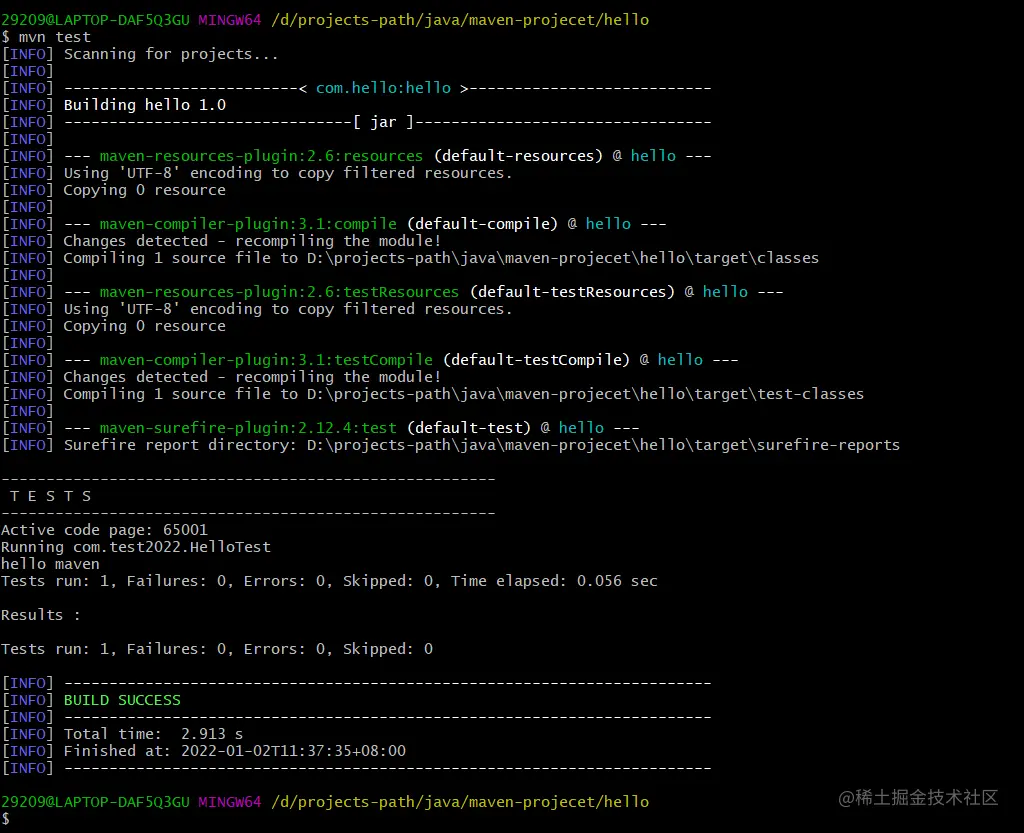Click 'com.hello:hello' project identifier
Image resolution: width=1024 pixels, height=833 pixels.
(x=383, y=88)
